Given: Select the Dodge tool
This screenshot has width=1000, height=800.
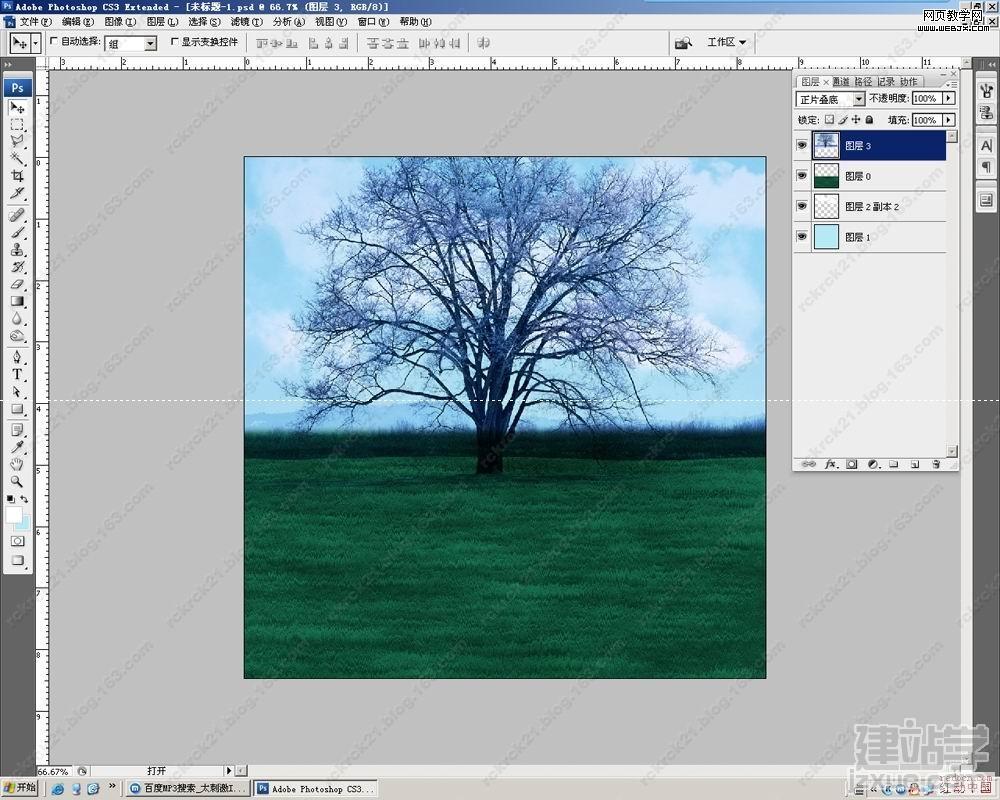Looking at the screenshot, I should point(17,336).
